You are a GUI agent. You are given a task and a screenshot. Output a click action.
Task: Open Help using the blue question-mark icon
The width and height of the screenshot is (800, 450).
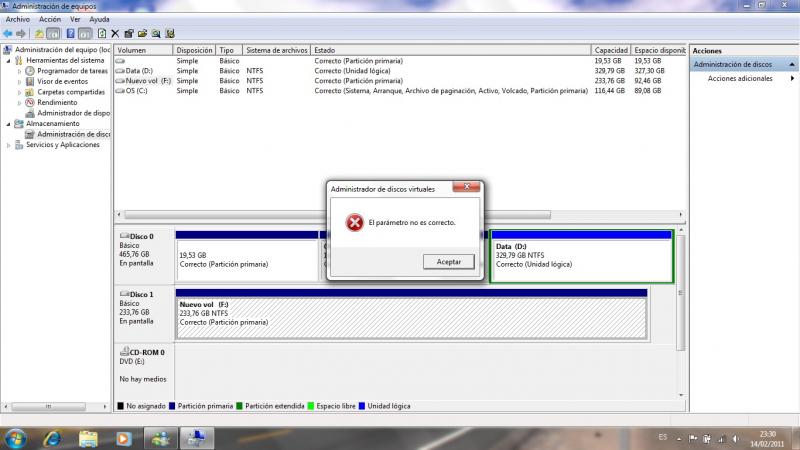(x=70, y=34)
